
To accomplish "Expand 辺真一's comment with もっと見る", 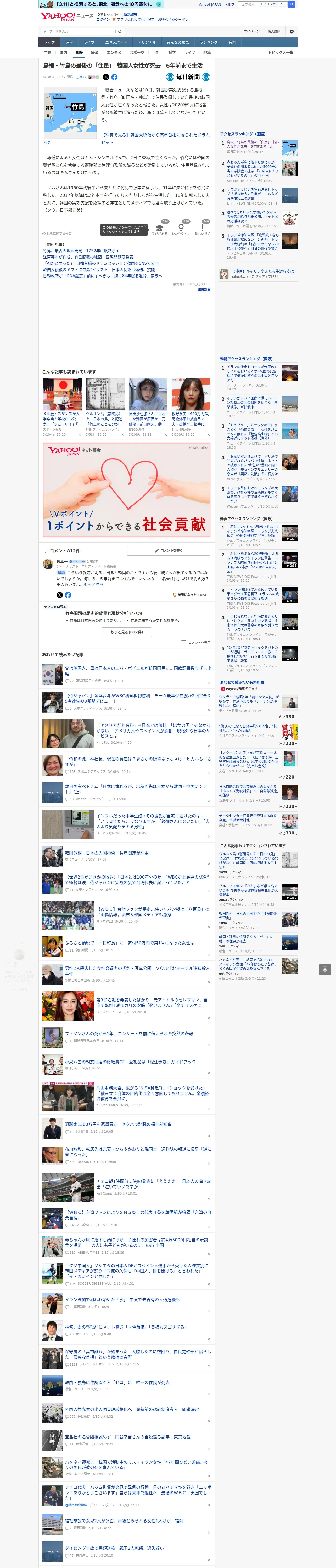I will (94, 585).
